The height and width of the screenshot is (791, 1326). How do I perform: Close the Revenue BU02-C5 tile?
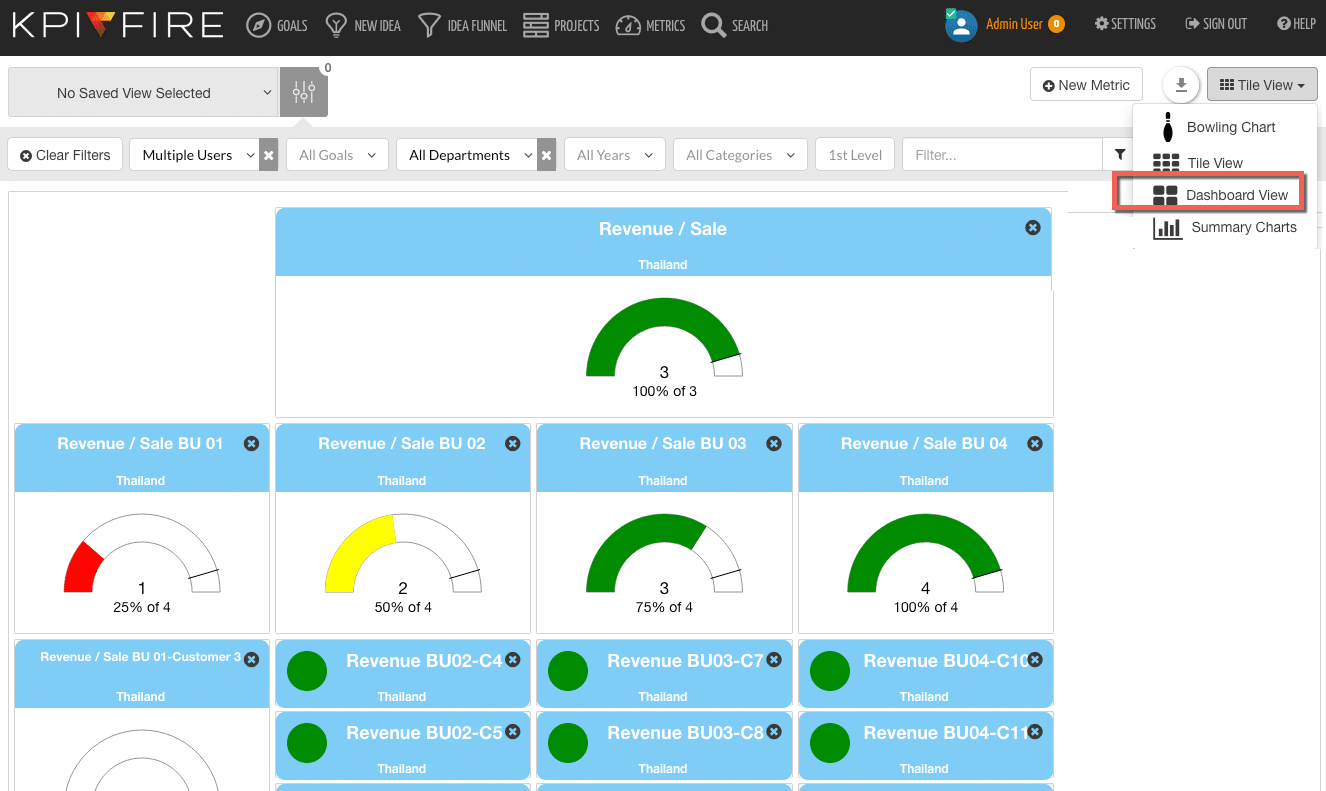tap(512, 731)
